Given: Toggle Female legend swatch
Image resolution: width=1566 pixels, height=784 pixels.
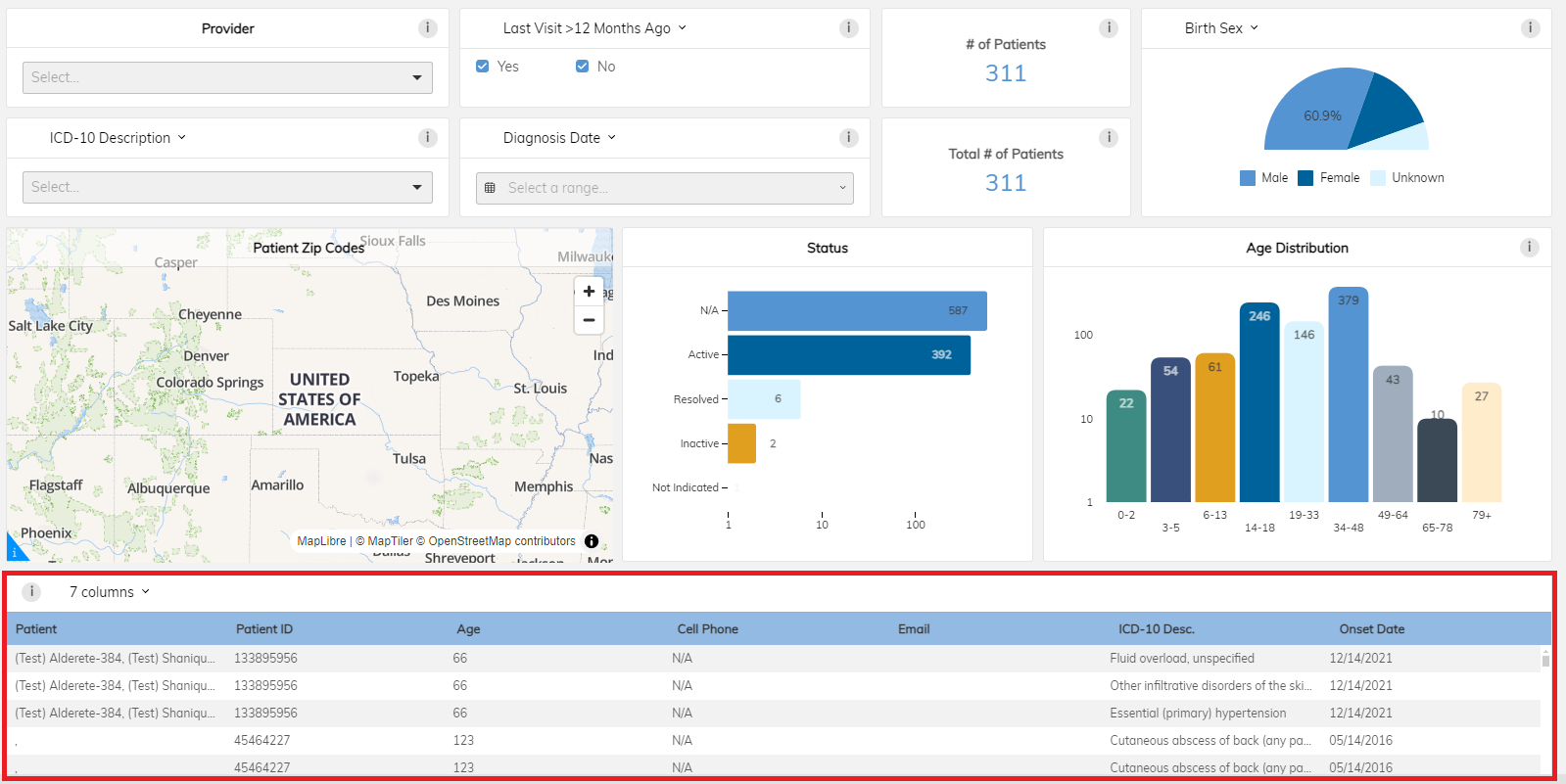Looking at the screenshot, I should [1305, 178].
